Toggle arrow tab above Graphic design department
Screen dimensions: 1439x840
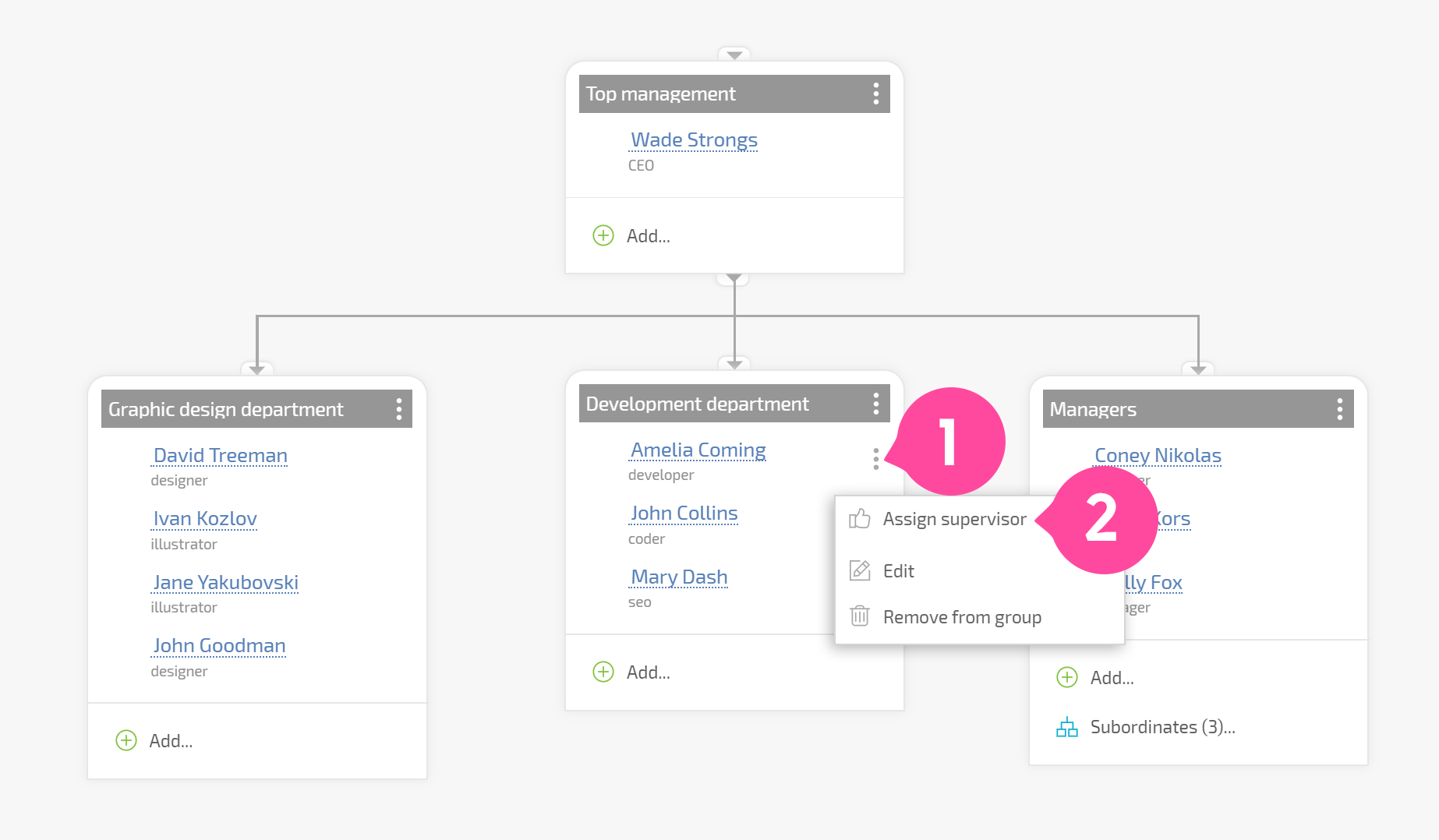pos(257,369)
